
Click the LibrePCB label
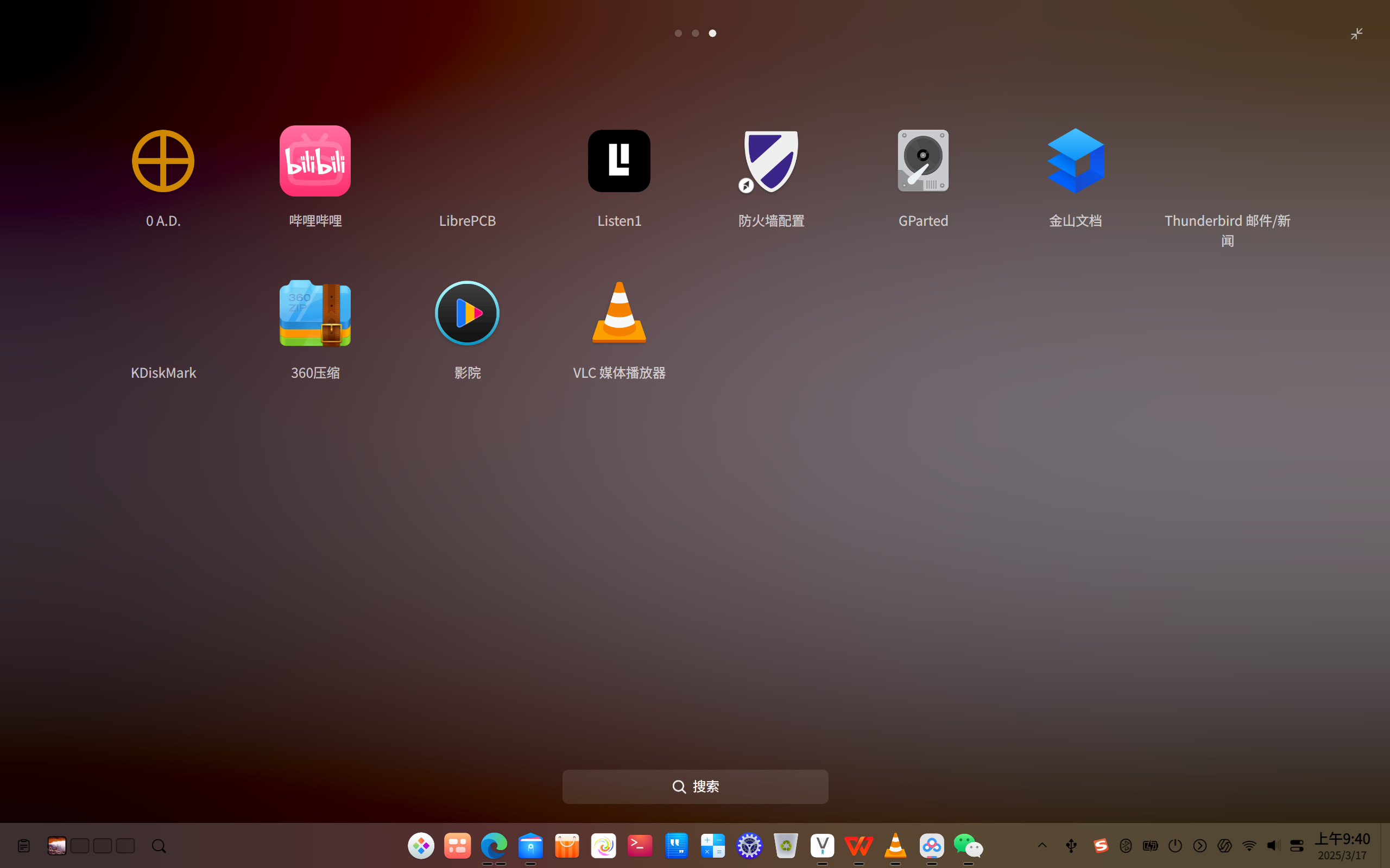[x=467, y=220]
